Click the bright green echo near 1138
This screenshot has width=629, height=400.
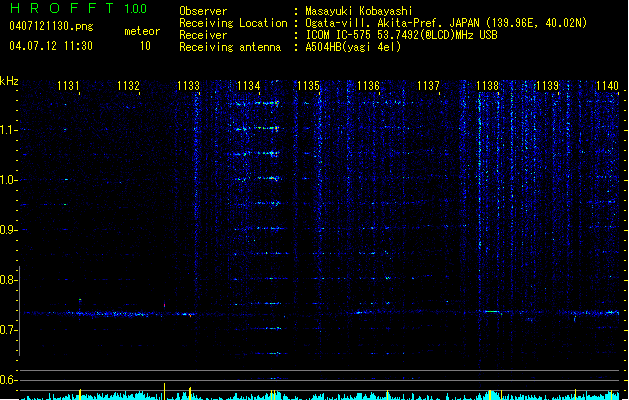[492, 311]
